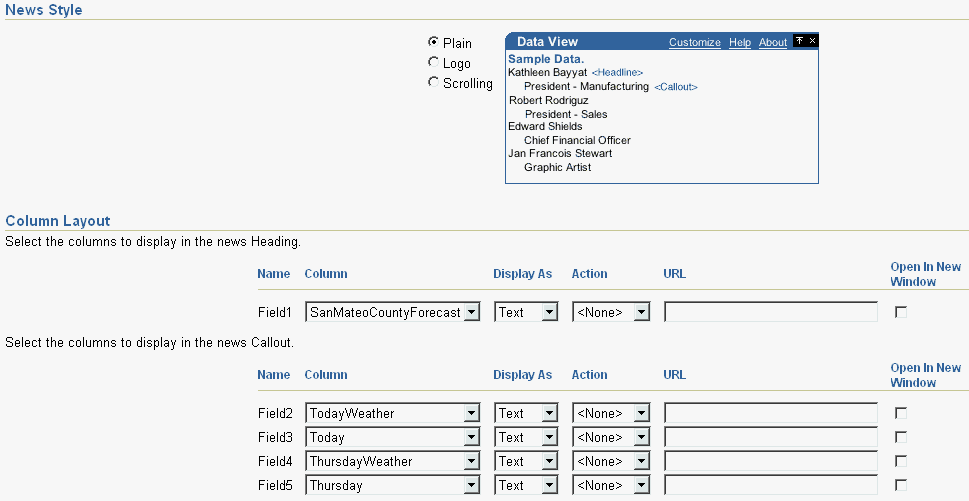Select the Scrolling news style
The height and width of the screenshot is (501, 969).
433,82
